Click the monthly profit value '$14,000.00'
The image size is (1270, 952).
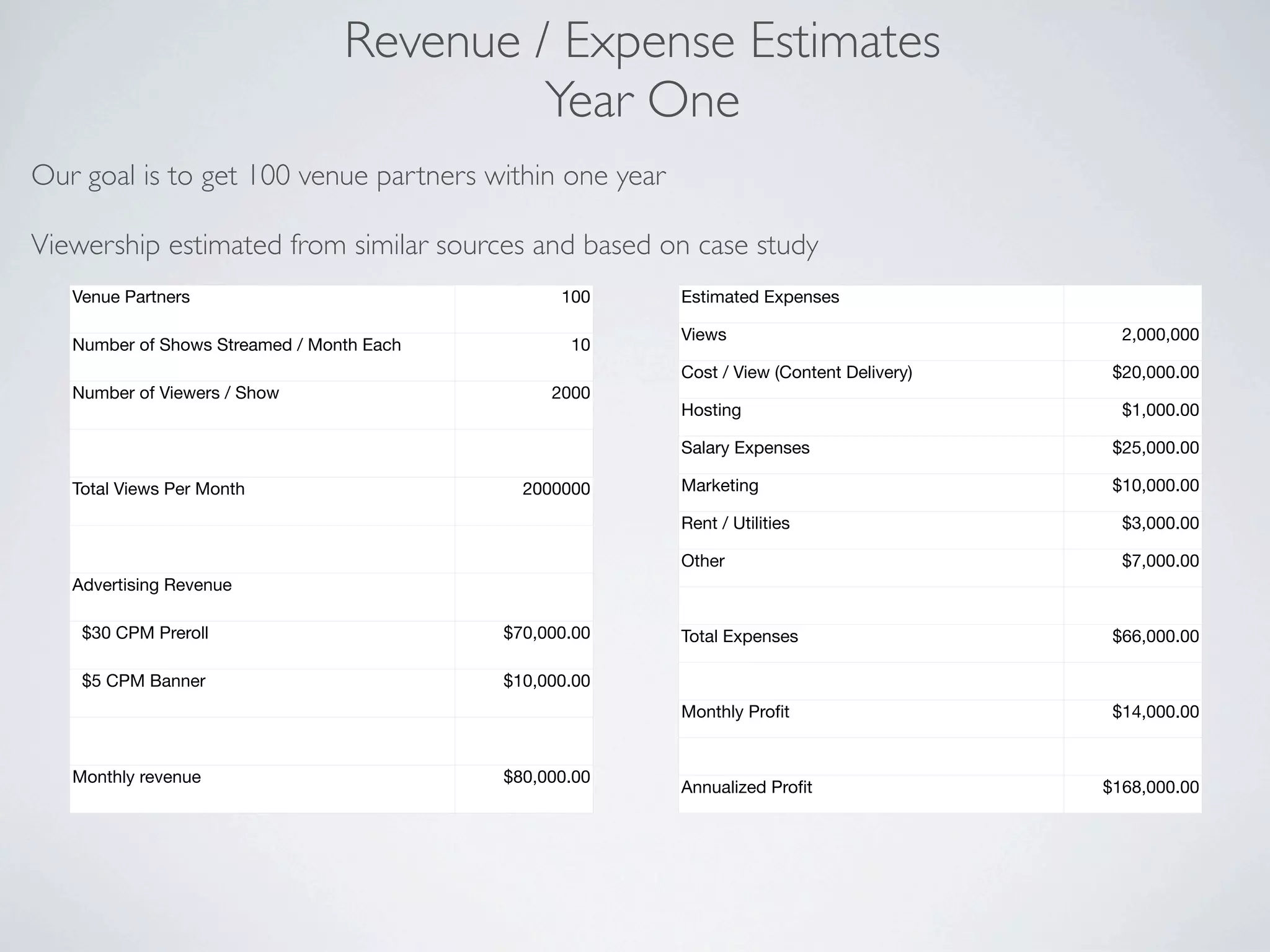(x=1155, y=712)
